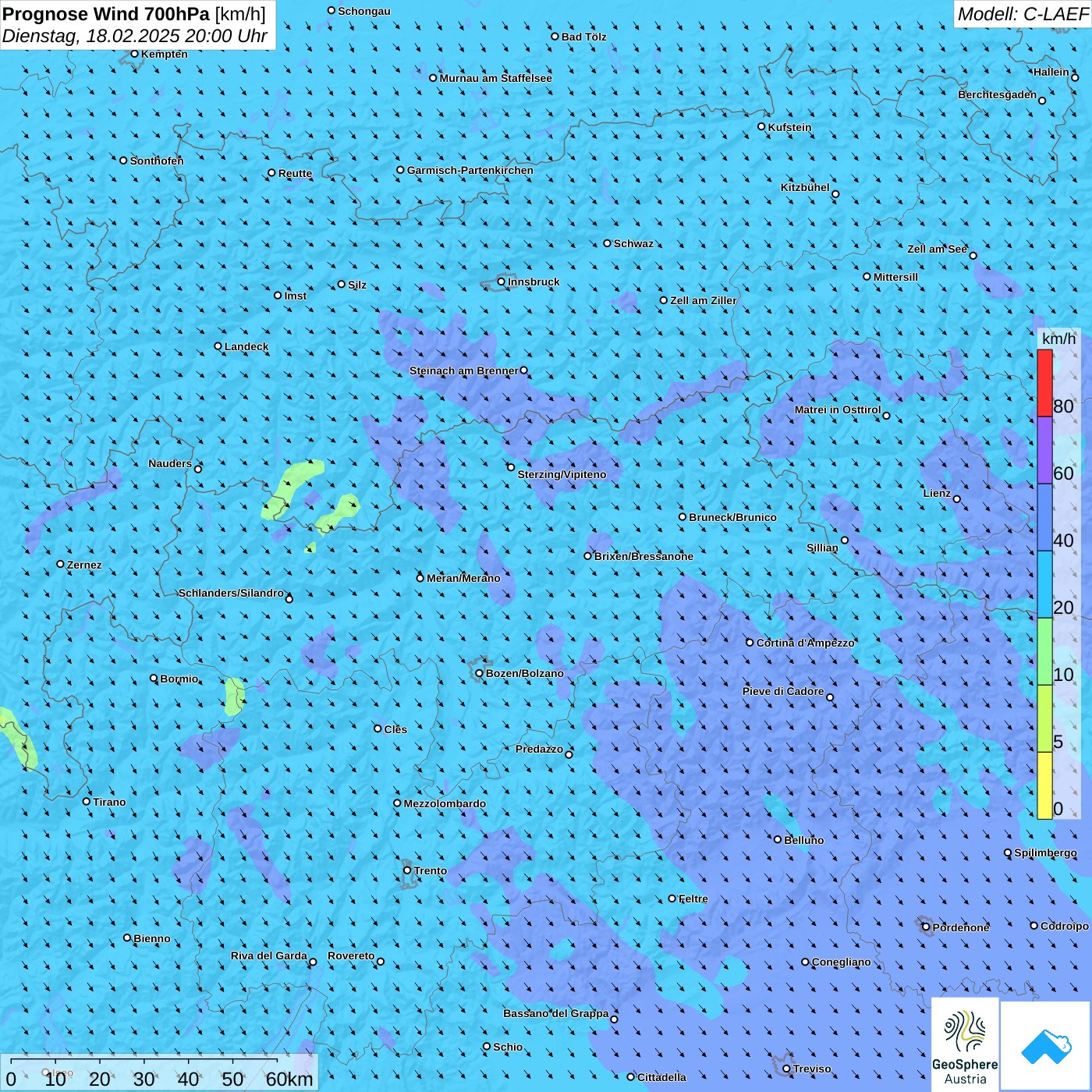Image resolution: width=1092 pixels, height=1092 pixels.
Task: Click the 'Cortina d'Ampezzo' map label
Action: [x=806, y=643]
